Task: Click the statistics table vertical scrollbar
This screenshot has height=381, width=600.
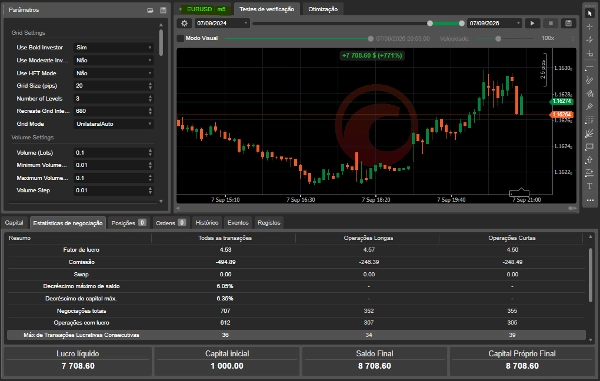Action: point(590,274)
